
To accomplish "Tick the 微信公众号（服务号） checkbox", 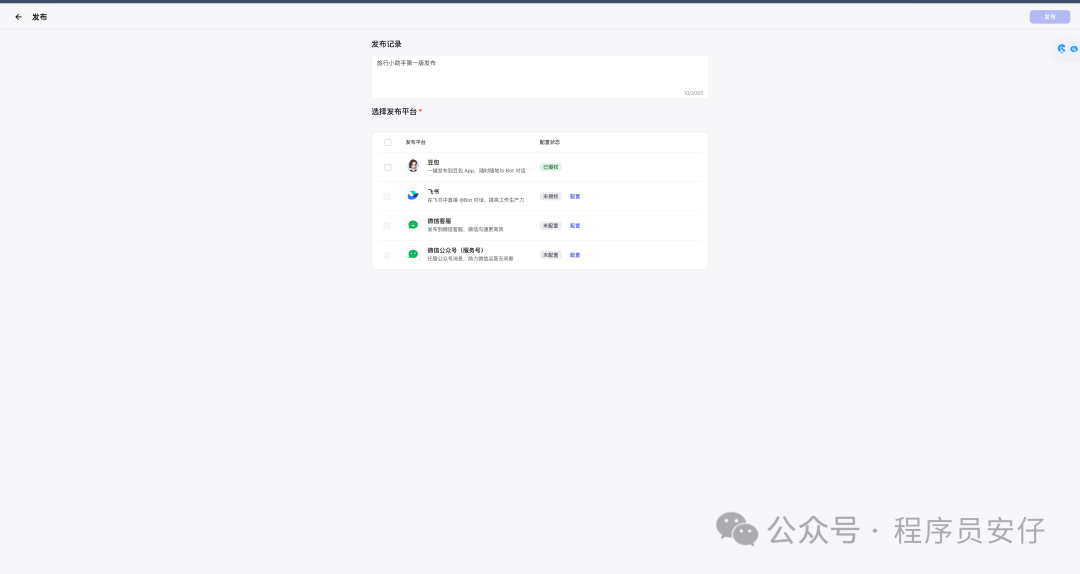I will tap(388, 255).
